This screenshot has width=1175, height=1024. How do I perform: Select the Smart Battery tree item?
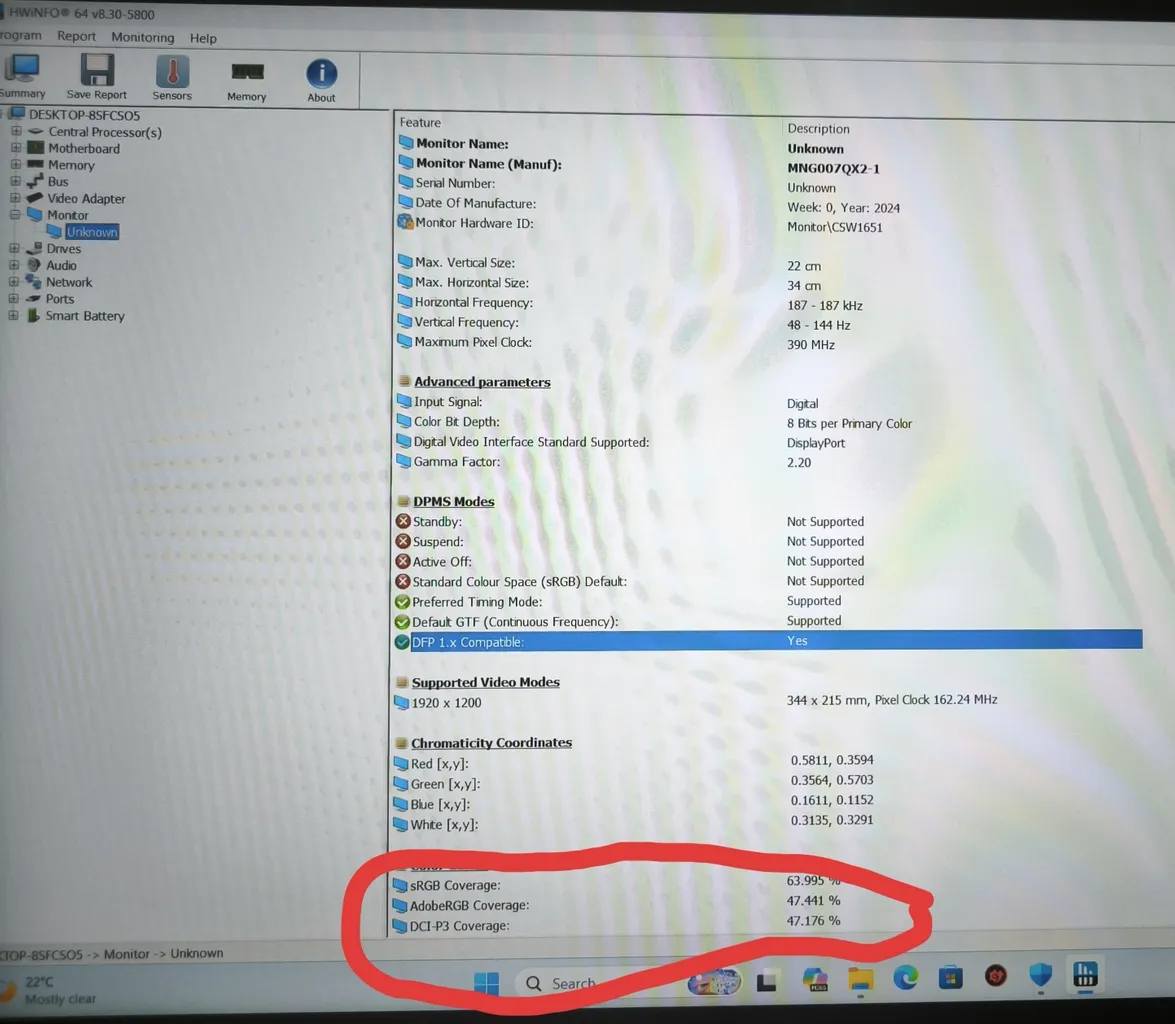click(x=85, y=316)
